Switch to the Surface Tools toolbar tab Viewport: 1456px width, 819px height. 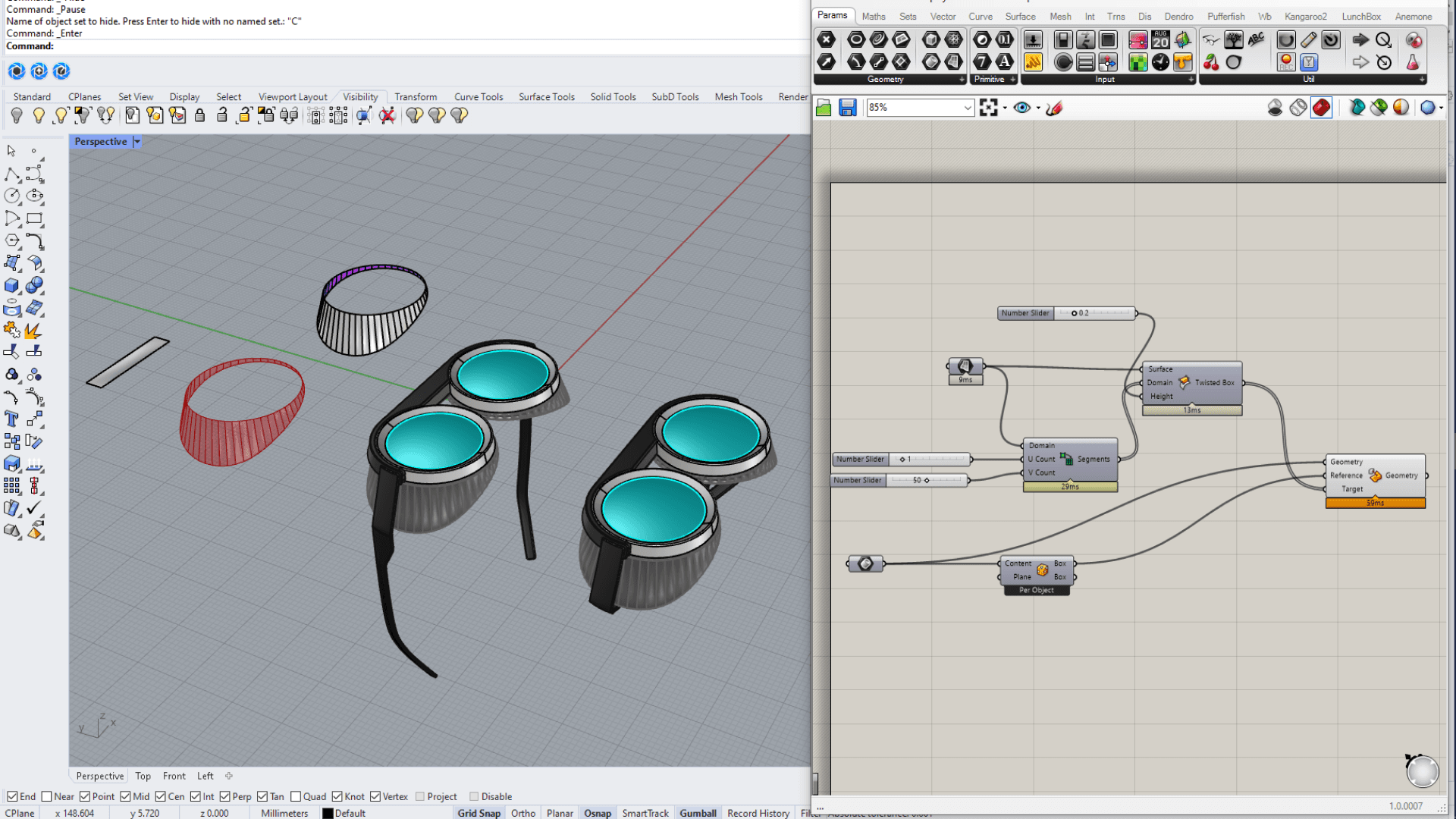[x=546, y=97]
